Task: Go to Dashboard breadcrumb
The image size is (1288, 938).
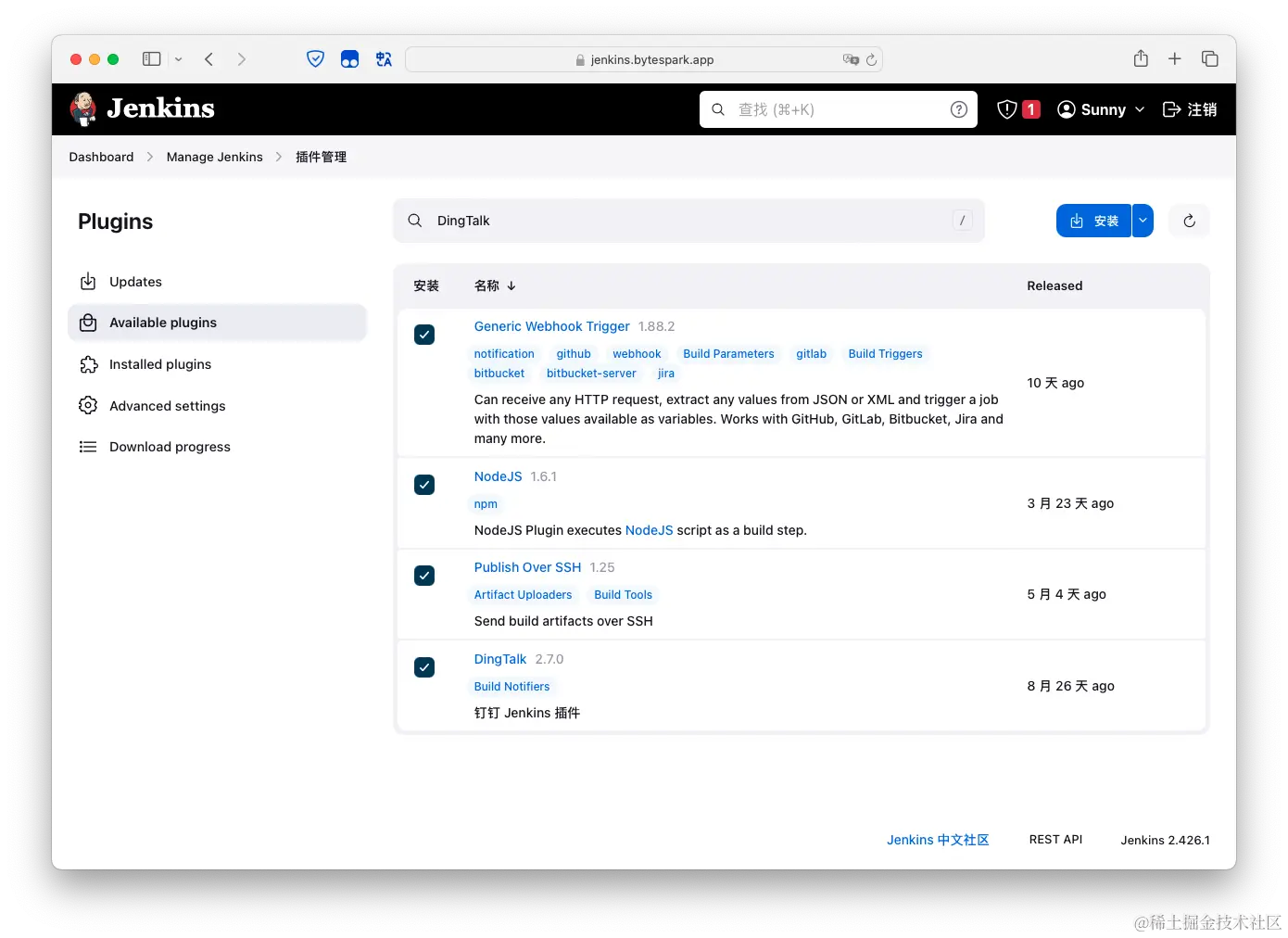Action: click(x=101, y=157)
